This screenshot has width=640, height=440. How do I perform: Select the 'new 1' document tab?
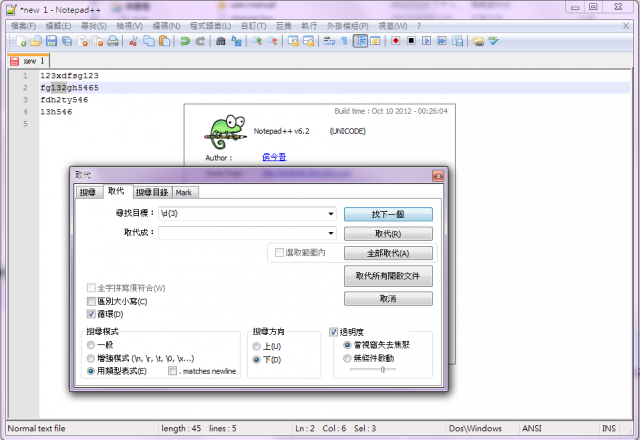[29, 61]
